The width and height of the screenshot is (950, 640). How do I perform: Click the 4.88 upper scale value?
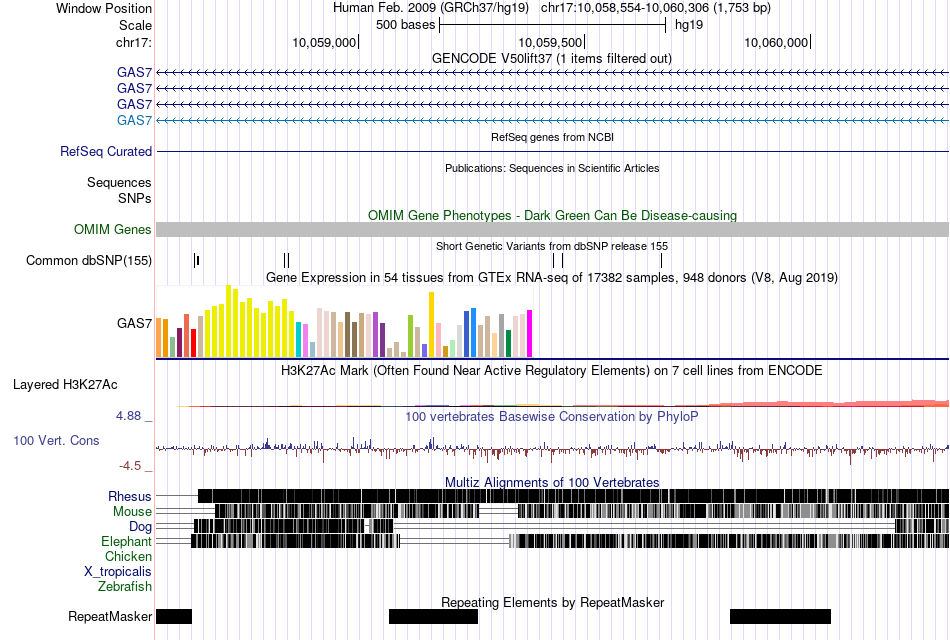(128, 416)
